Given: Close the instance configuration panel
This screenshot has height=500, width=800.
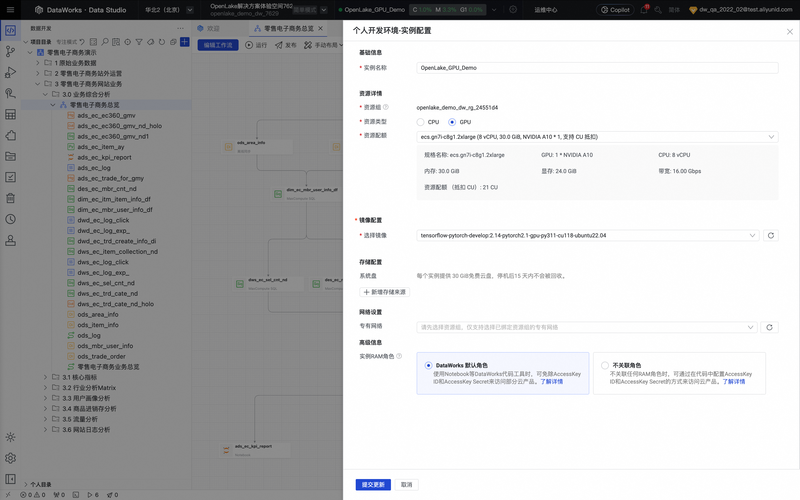Looking at the screenshot, I should [790, 32].
